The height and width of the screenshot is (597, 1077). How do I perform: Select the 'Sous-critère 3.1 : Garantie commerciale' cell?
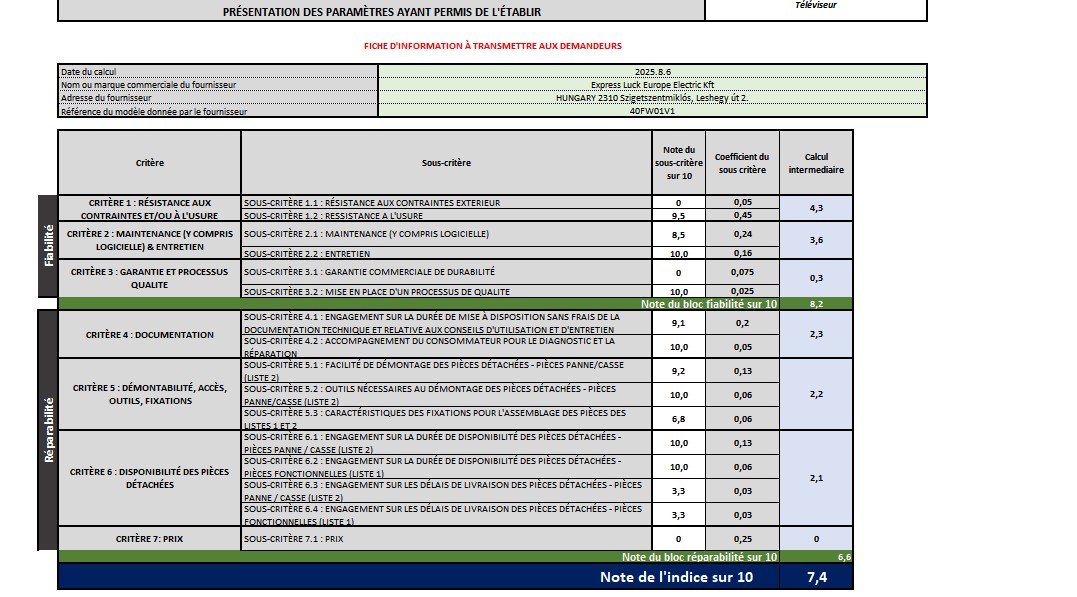446,272
